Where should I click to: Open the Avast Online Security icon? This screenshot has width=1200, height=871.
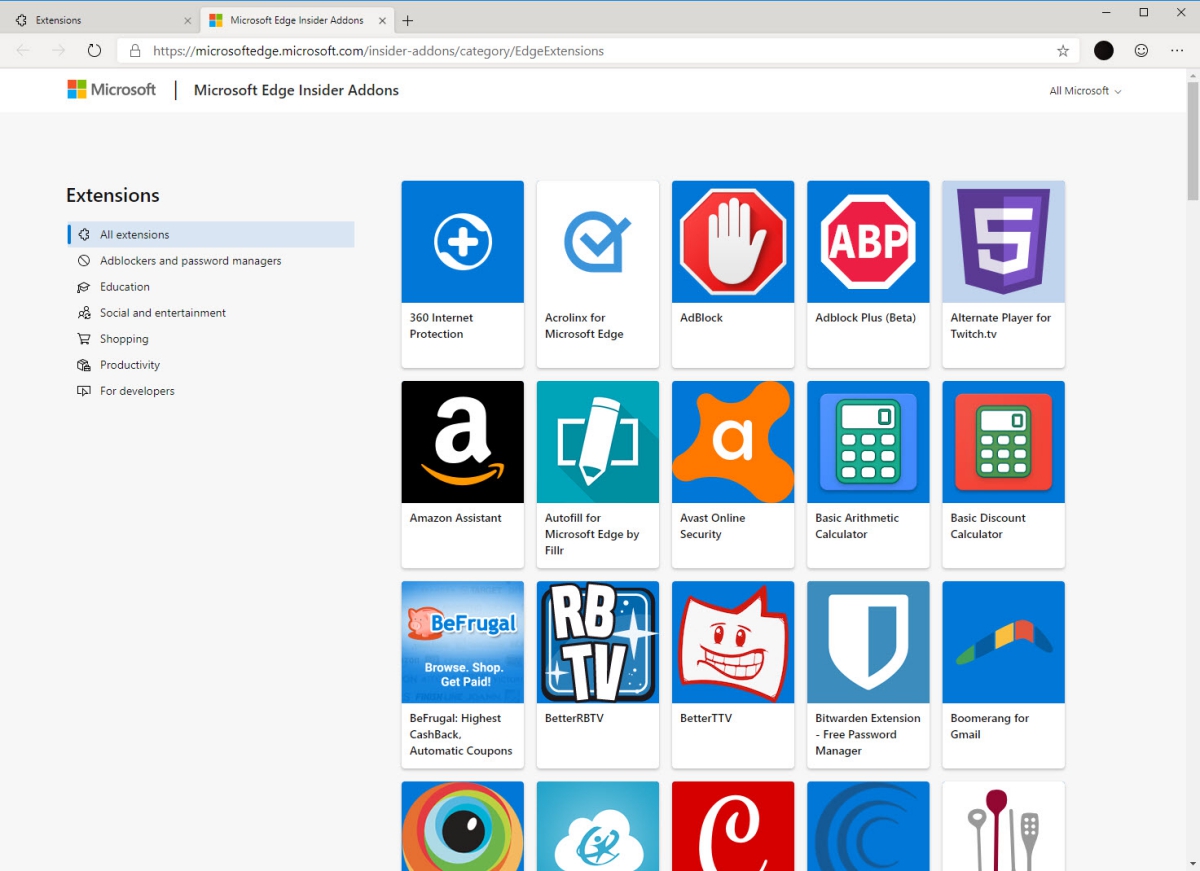coord(733,442)
